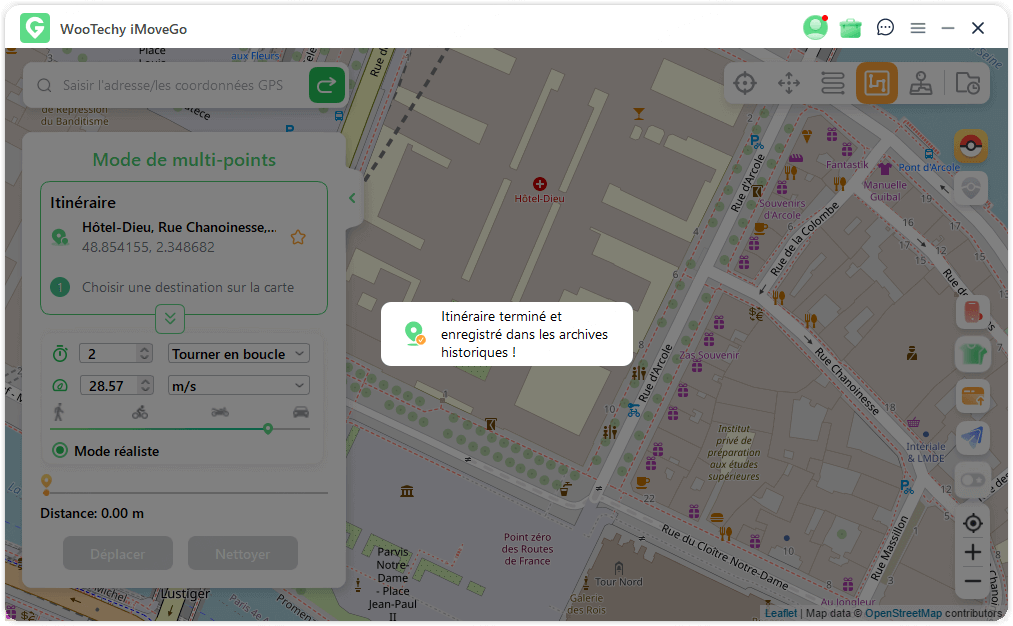The height and width of the screenshot is (626, 1013).
Task: Open the Pokéball tool on the map
Action: 970,146
